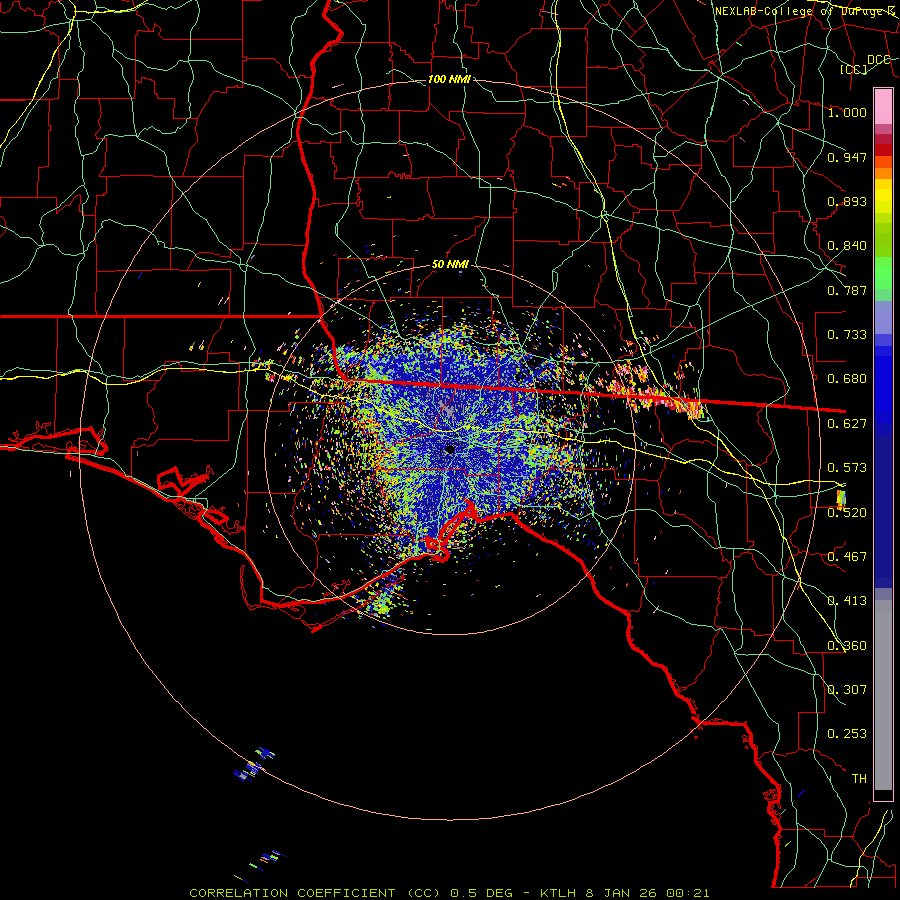This screenshot has height=900, width=900.
Task: Click the 0.467 color scale label
Action: tap(847, 557)
